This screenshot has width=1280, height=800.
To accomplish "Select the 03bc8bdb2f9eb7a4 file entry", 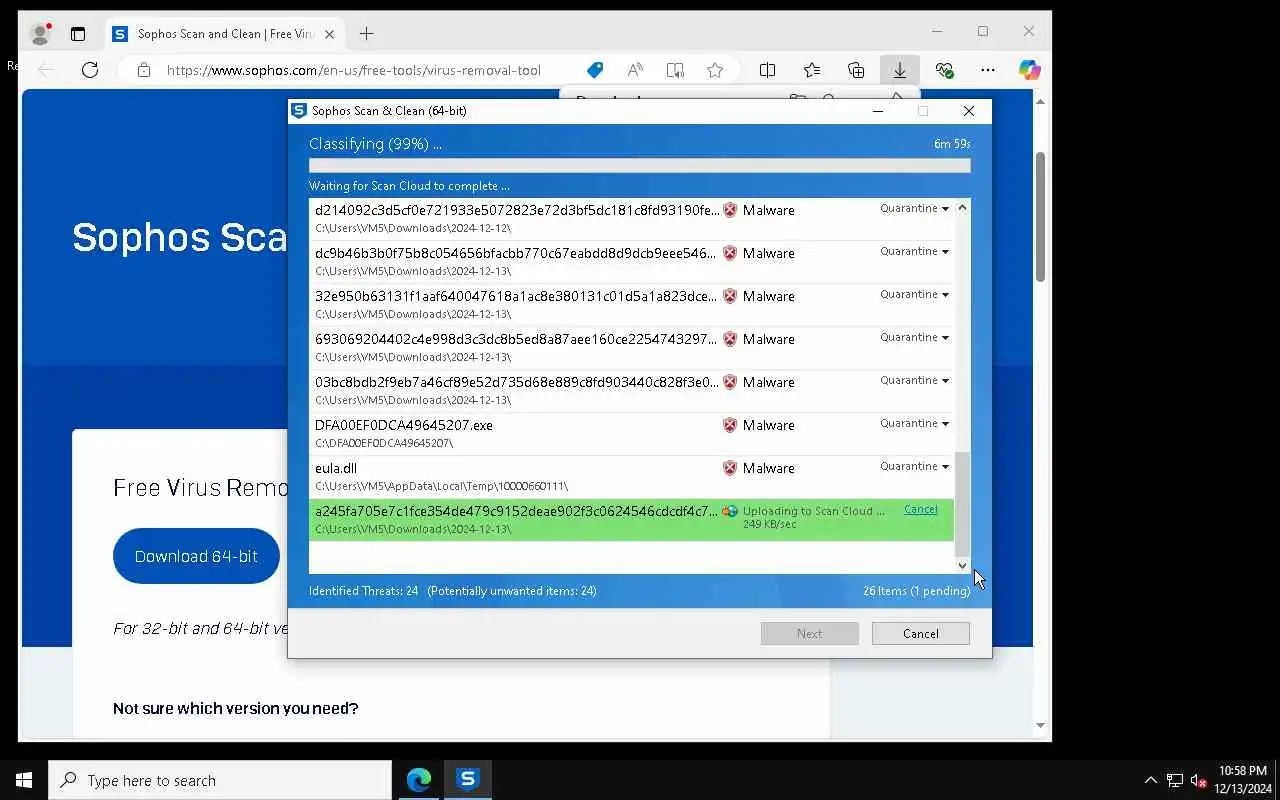I will click(x=631, y=391).
